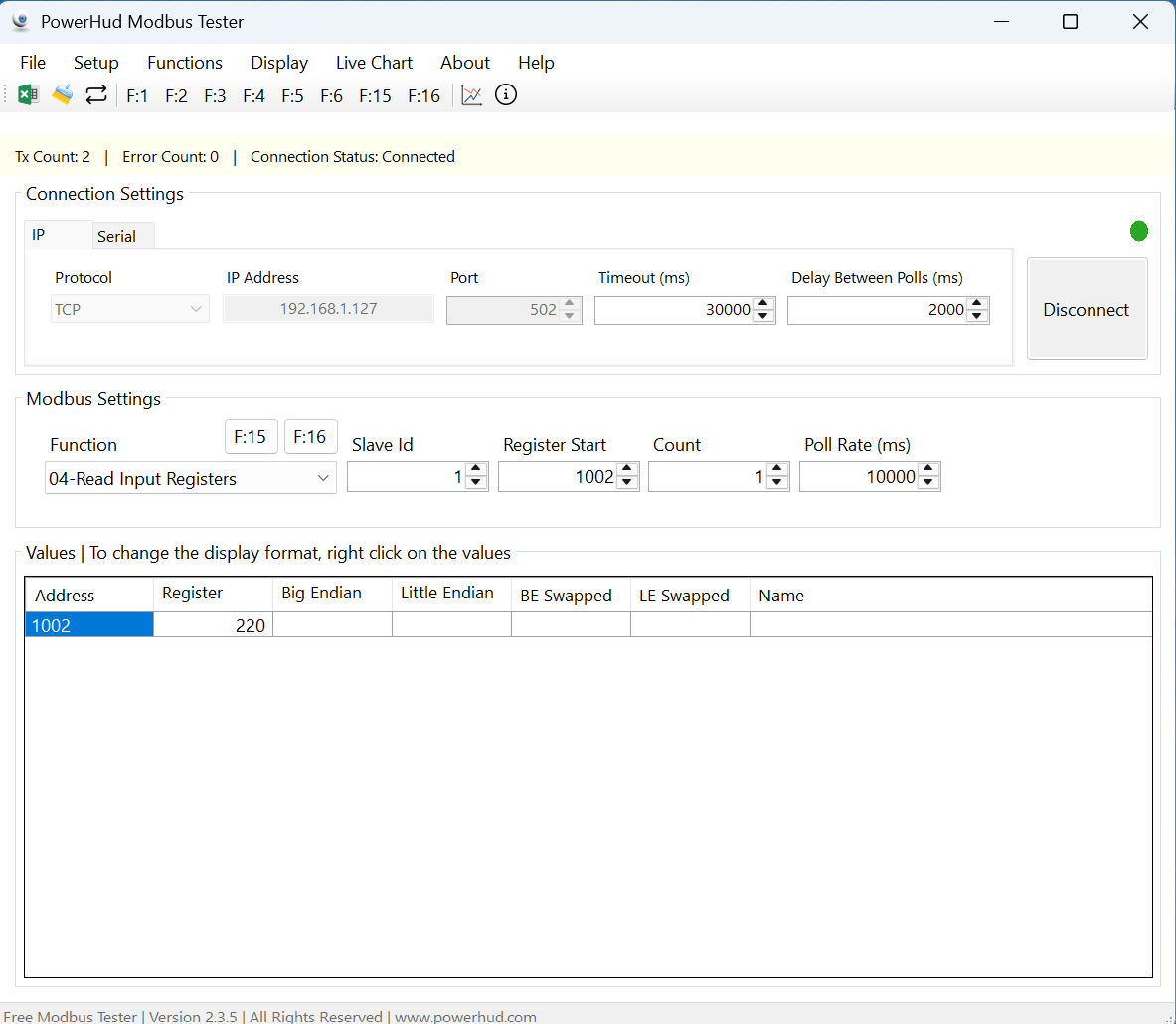Increase the Timeout value with up arrow

763,304
